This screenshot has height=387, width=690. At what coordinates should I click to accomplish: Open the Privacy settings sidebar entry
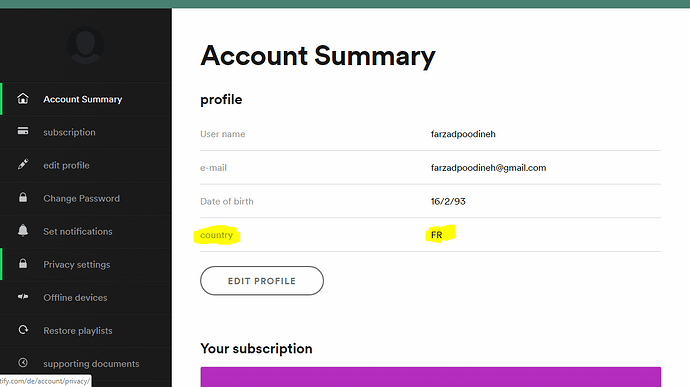[x=86, y=264]
